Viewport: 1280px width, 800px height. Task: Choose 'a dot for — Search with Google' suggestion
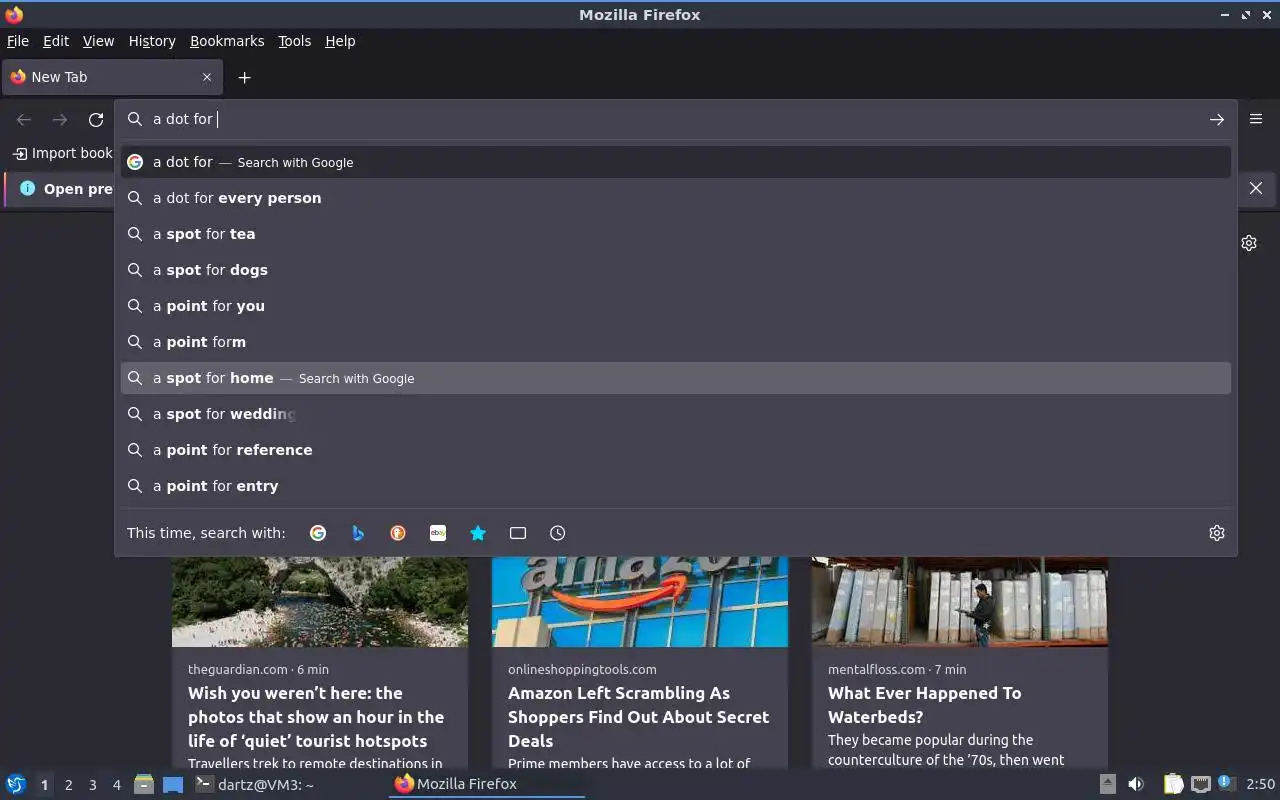point(676,162)
